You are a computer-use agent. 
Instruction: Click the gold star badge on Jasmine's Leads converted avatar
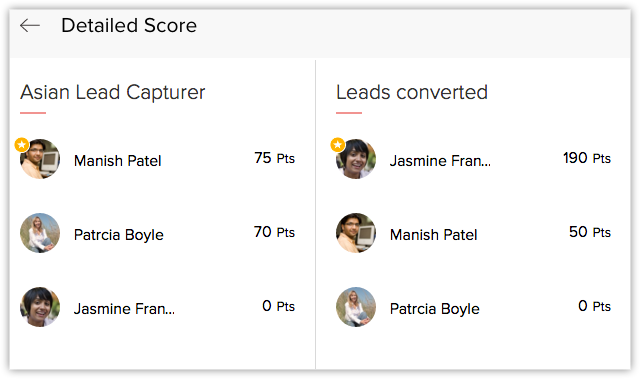coord(338,144)
